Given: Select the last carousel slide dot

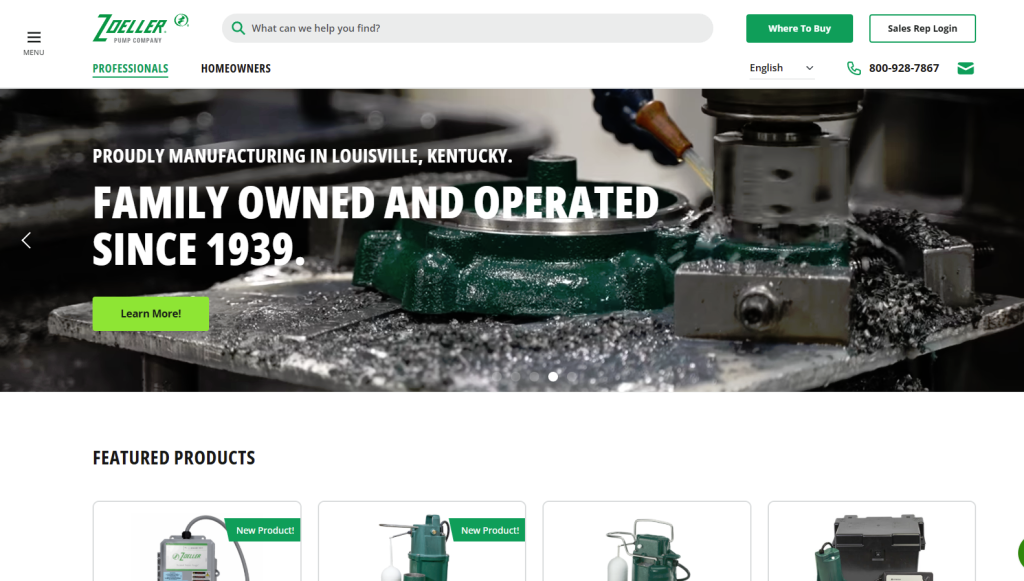Looking at the screenshot, I should pyautogui.click(x=572, y=377).
